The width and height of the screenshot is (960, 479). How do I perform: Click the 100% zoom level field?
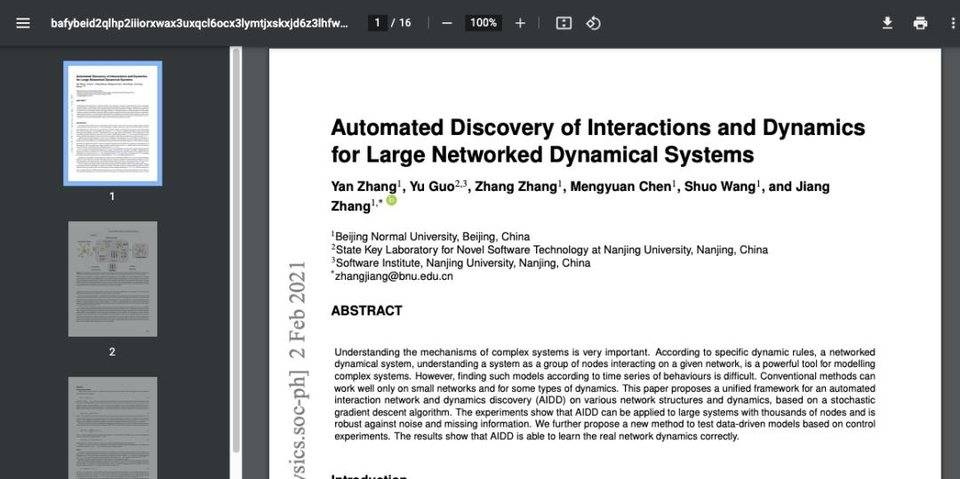point(483,23)
